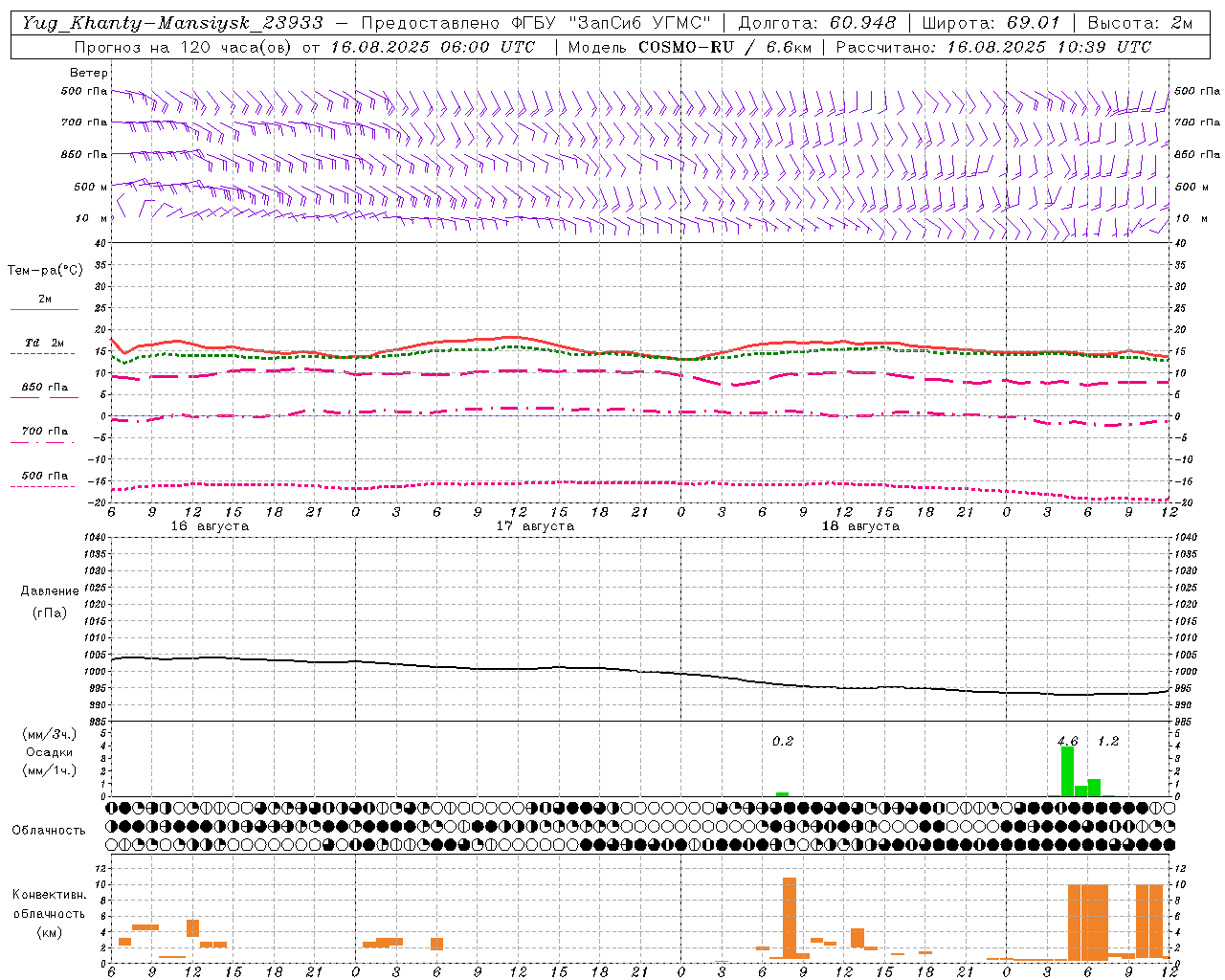Click the (мм/3ч.) units label
This screenshot has width=1225, height=980.
49,734
